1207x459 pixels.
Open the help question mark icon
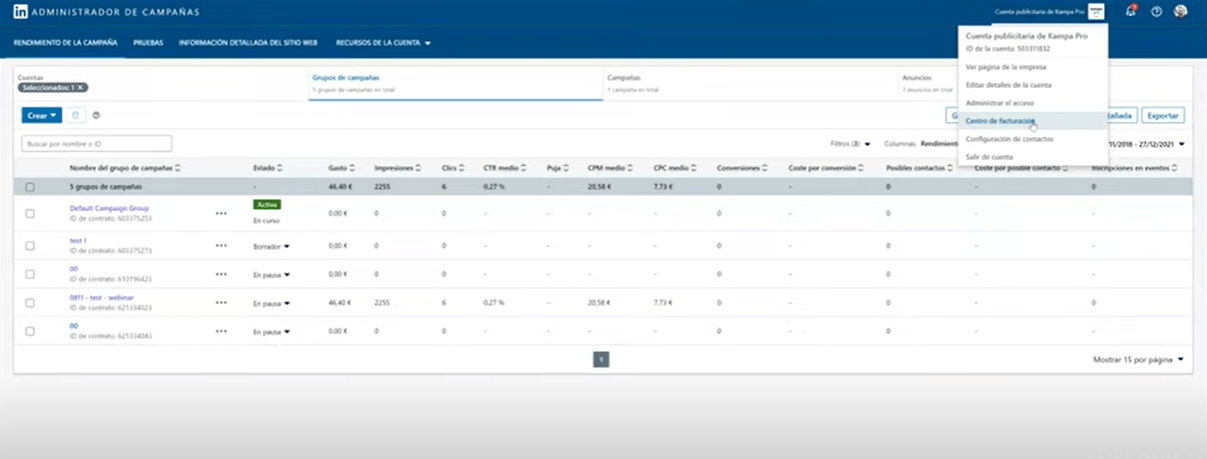click(x=1156, y=12)
